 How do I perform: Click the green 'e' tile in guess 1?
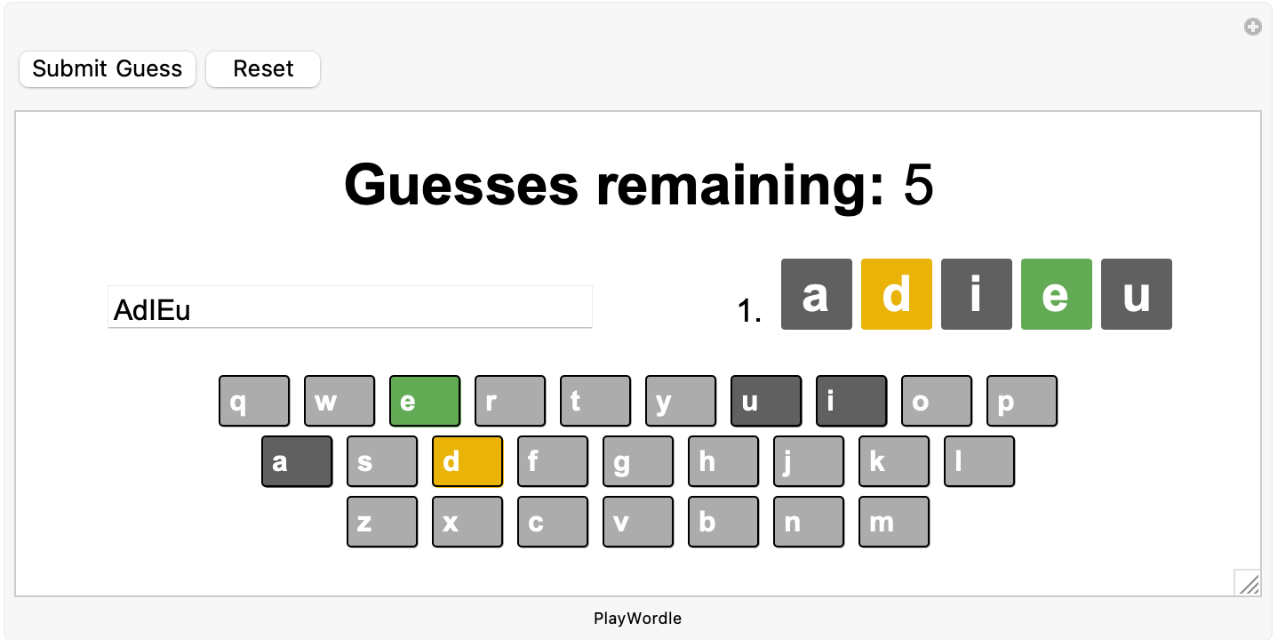pos(1056,294)
